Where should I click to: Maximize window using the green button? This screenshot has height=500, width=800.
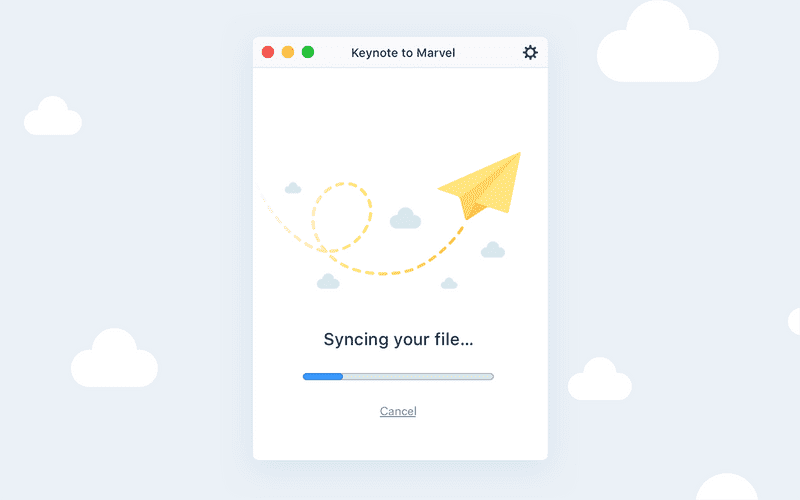click(308, 52)
